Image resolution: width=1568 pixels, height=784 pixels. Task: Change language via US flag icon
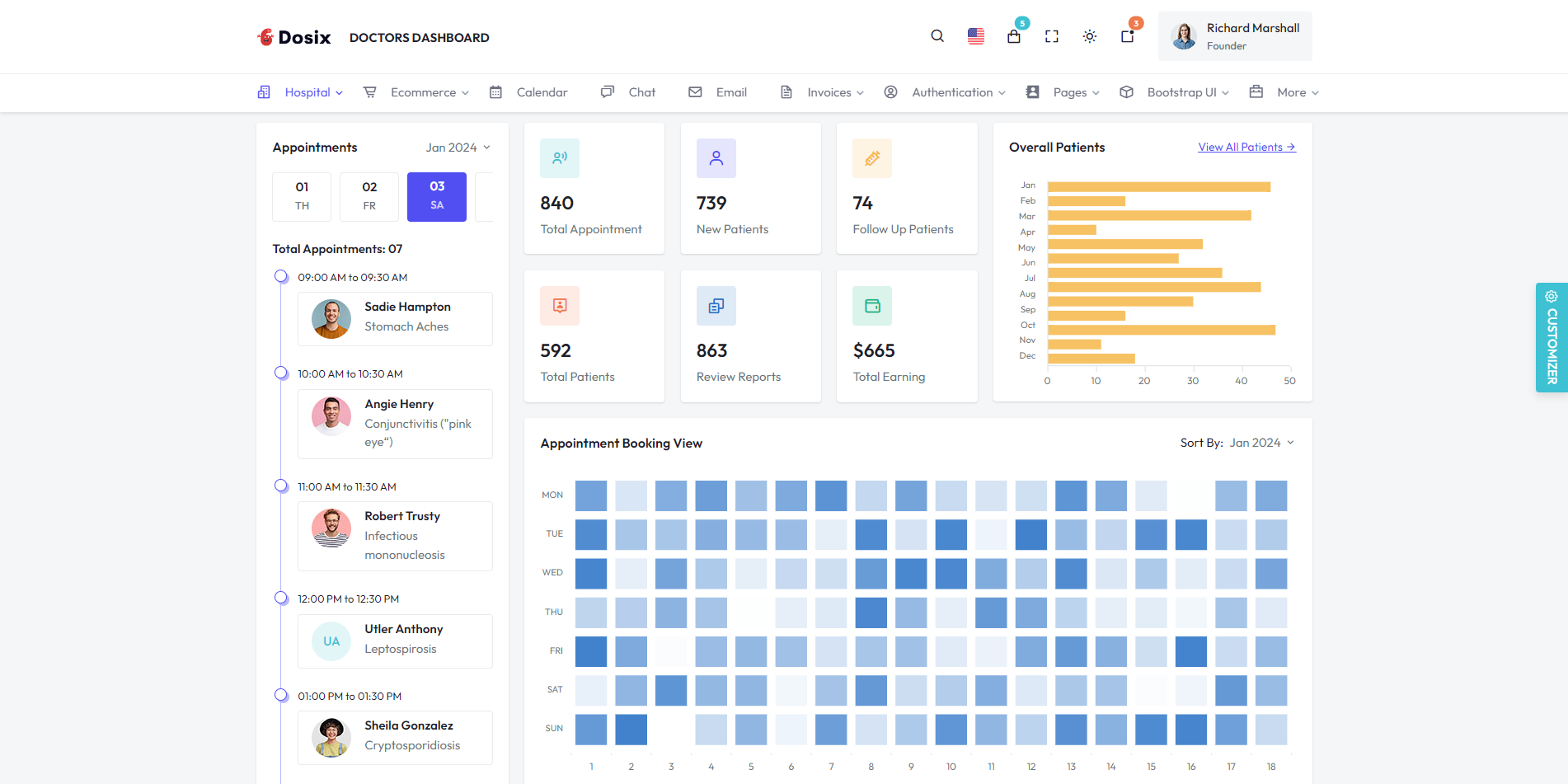[976, 36]
